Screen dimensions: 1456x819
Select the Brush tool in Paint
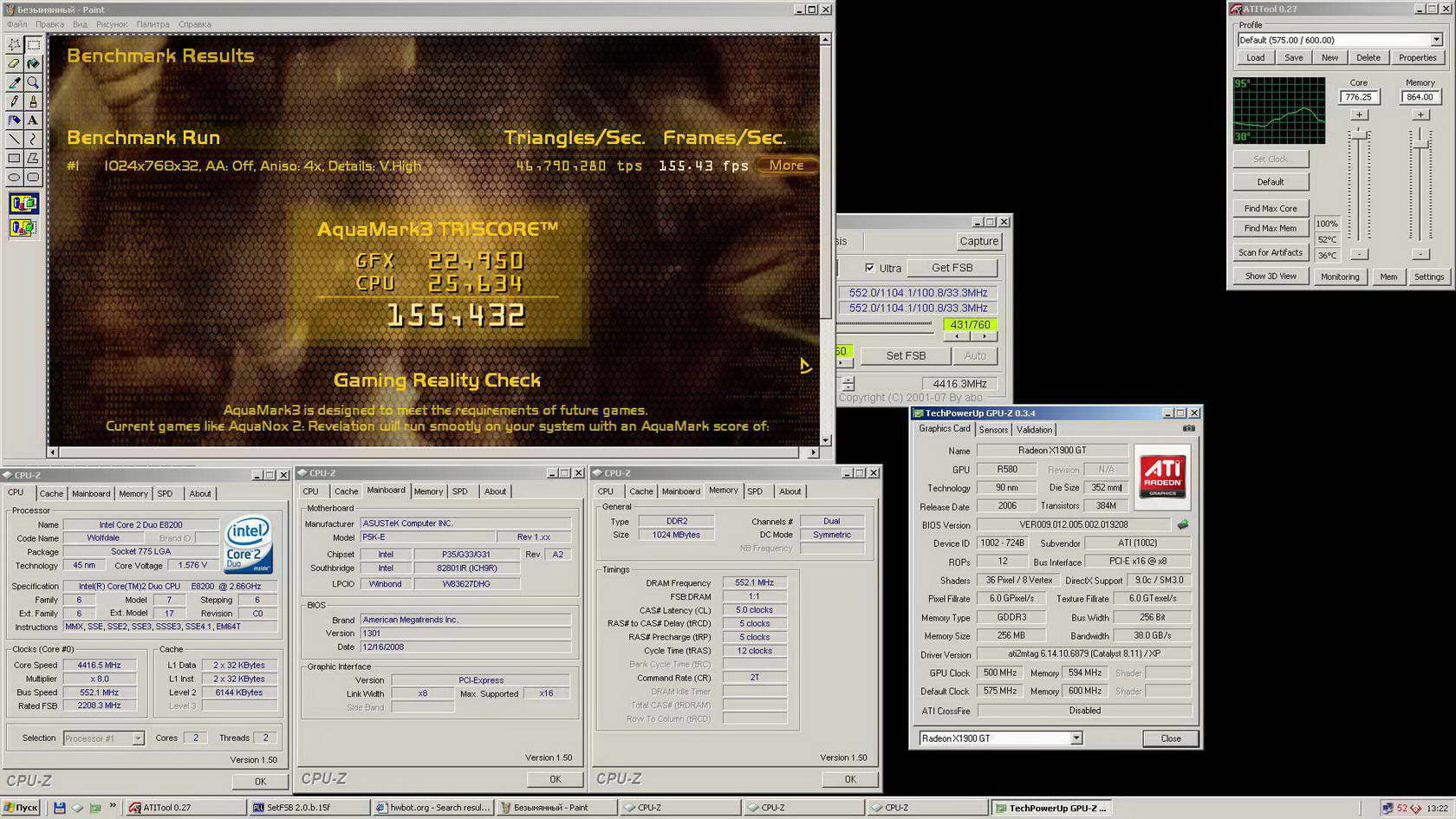[33, 101]
